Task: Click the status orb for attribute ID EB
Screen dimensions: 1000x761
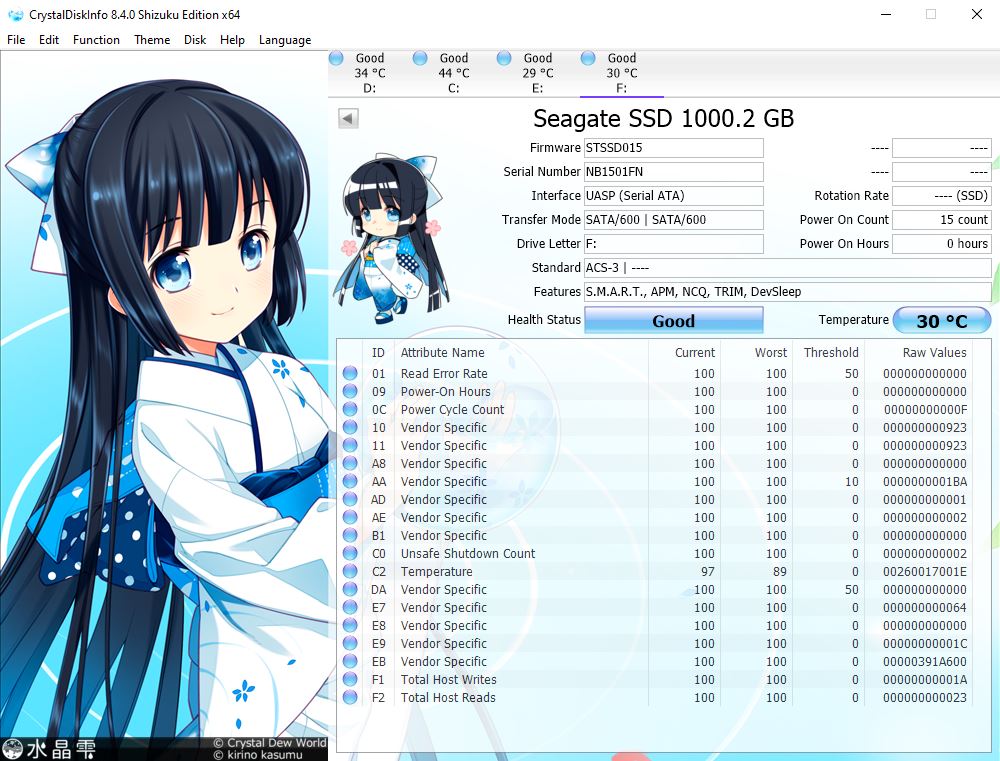Action: pos(350,661)
